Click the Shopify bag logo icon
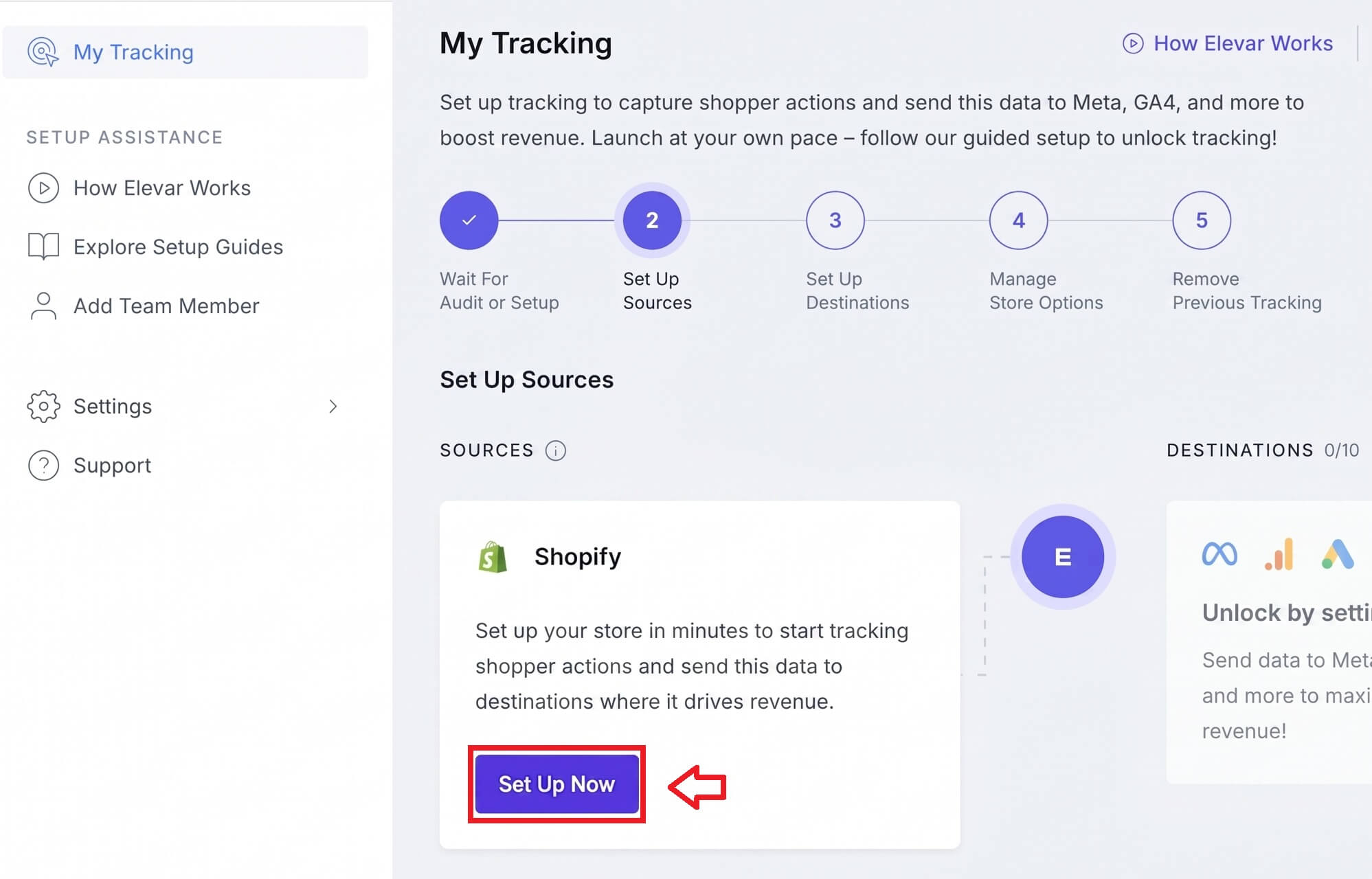This screenshot has width=1372, height=879. tap(493, 556)
